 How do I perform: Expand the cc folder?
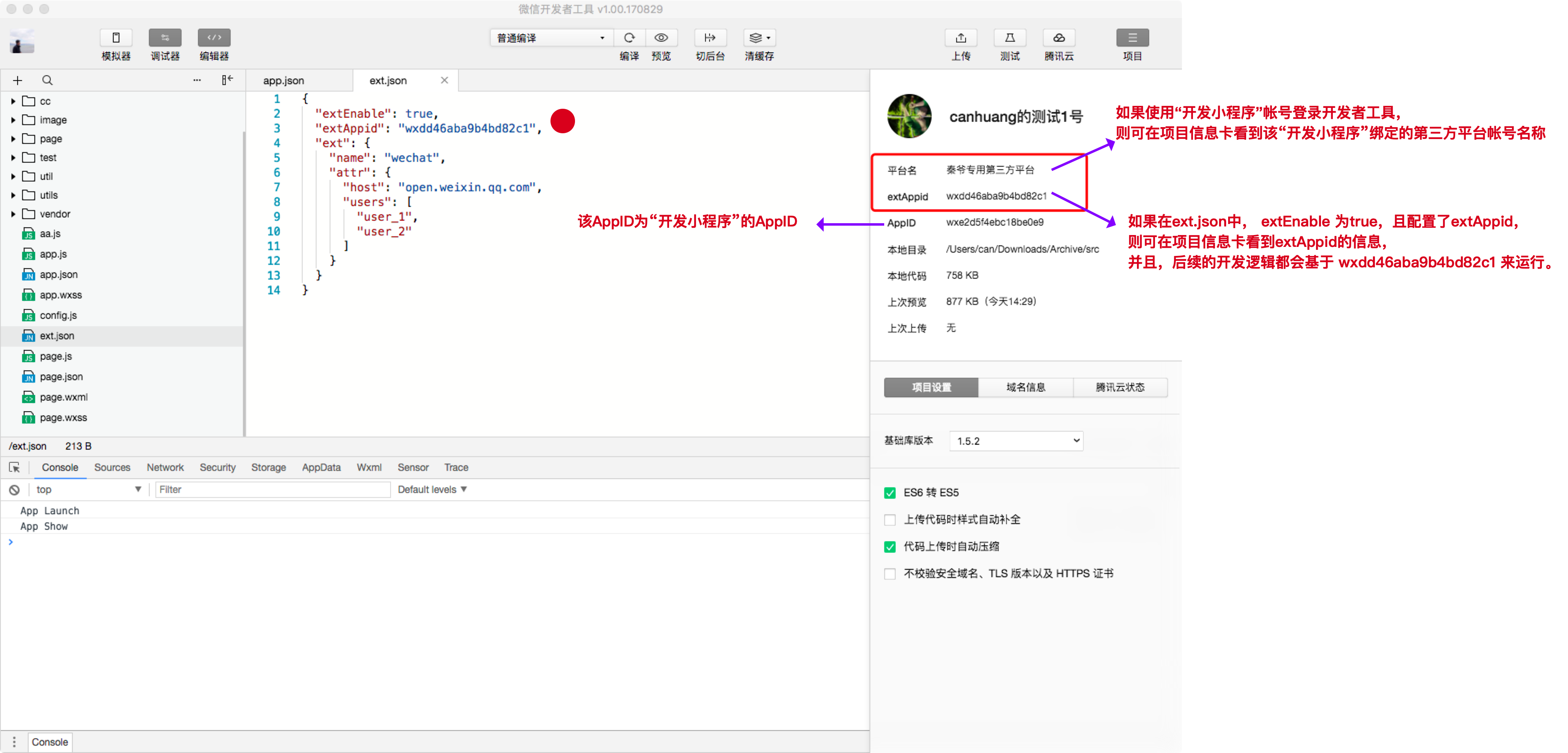[13, 101]
